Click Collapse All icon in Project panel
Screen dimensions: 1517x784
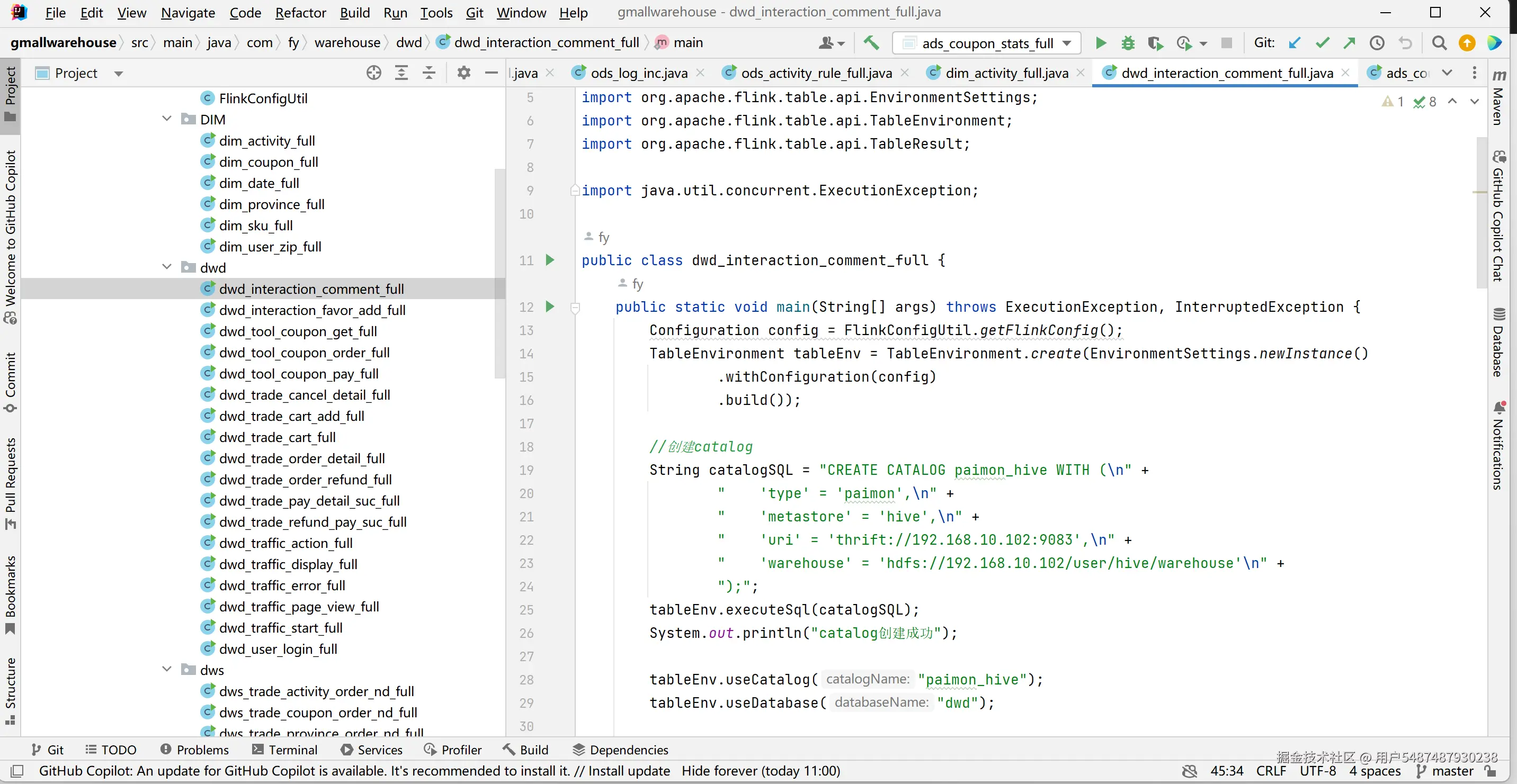430,73
